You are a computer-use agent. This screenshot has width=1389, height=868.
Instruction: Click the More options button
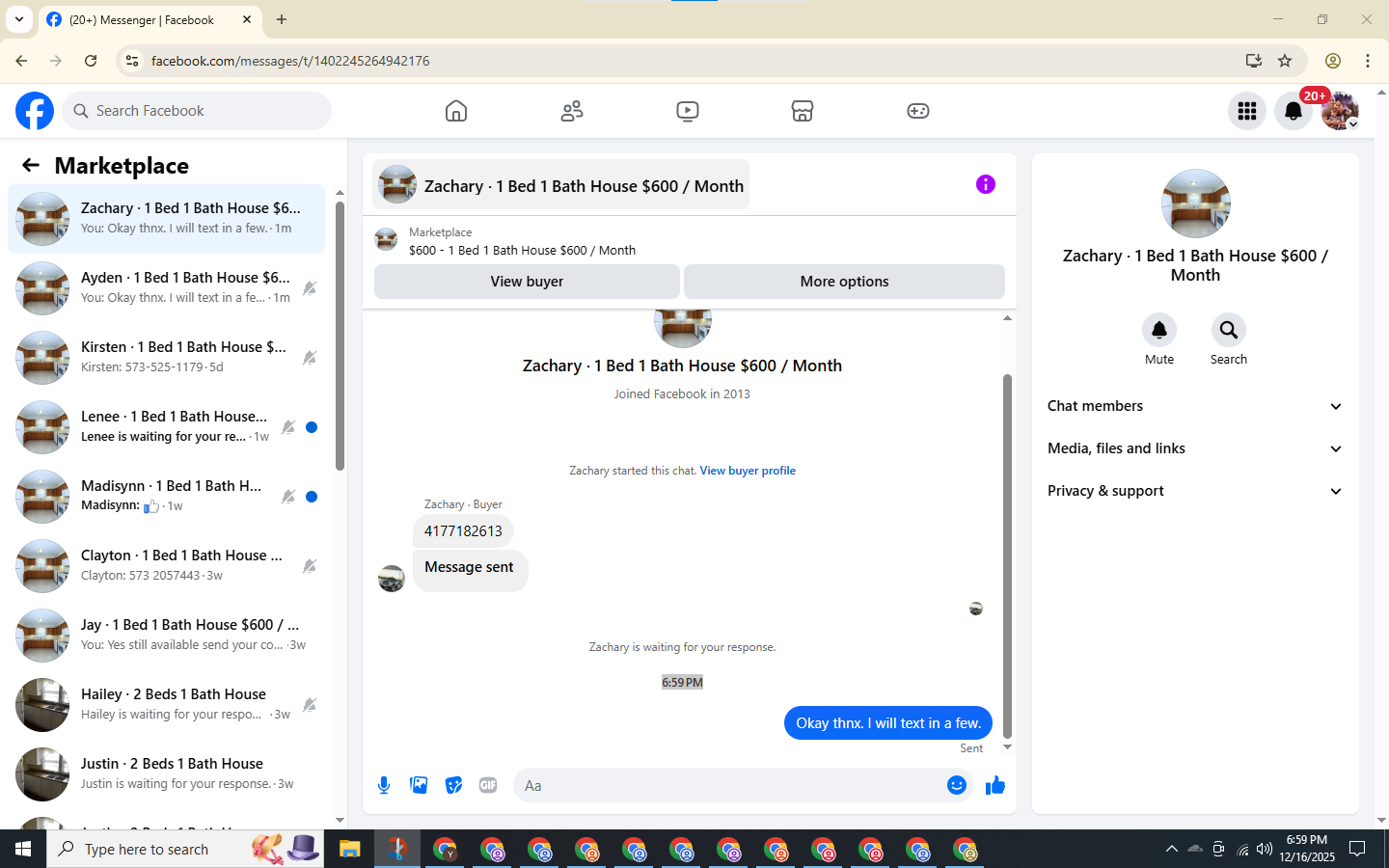coord(844,282)
